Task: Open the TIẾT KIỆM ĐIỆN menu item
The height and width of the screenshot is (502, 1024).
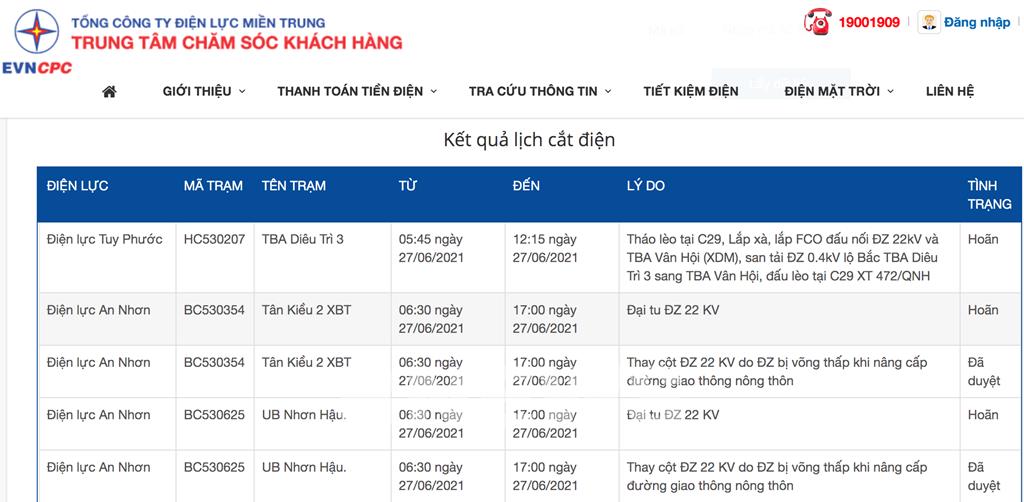Action: pos(690,91)
